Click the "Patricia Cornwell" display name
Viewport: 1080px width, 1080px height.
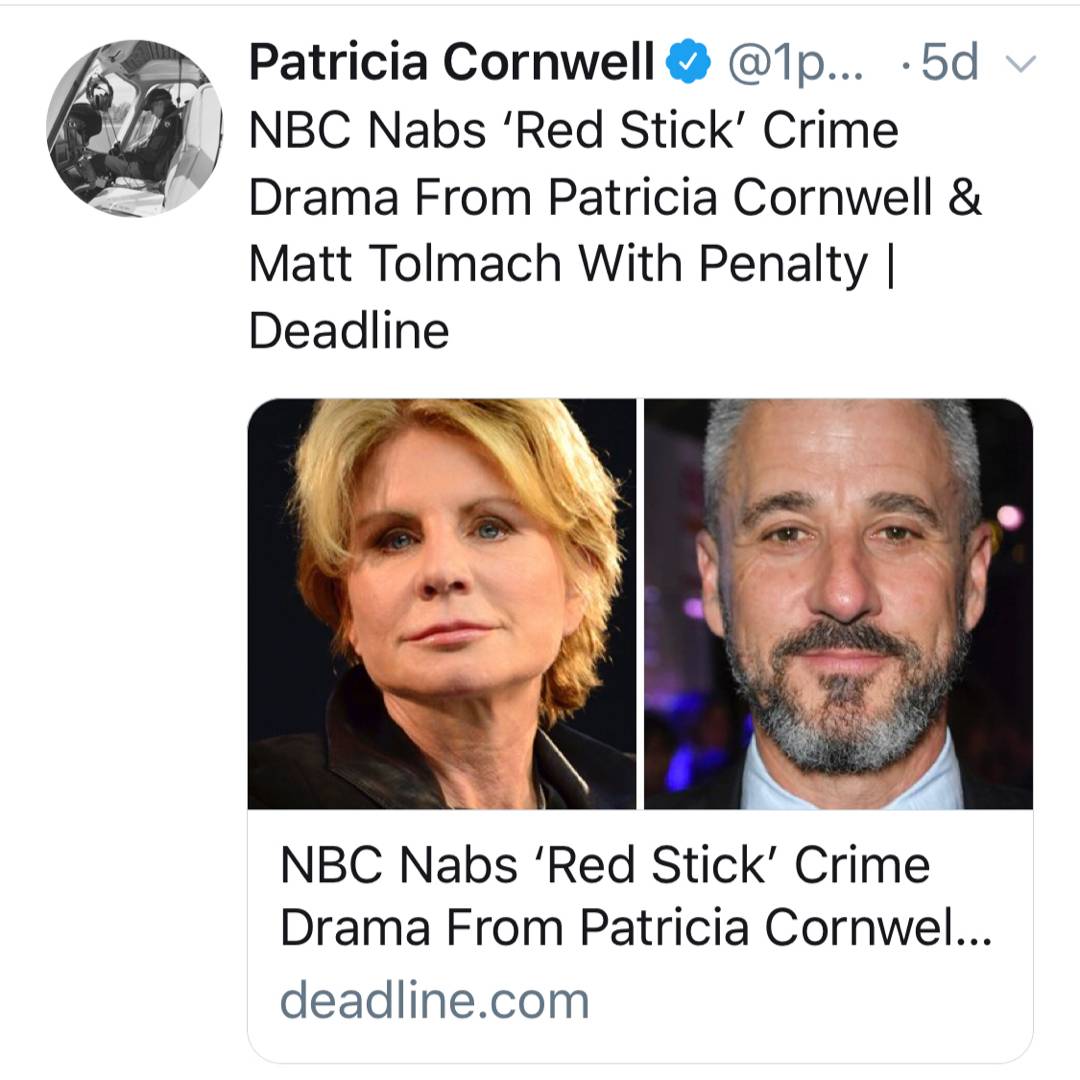pos(451,64)
